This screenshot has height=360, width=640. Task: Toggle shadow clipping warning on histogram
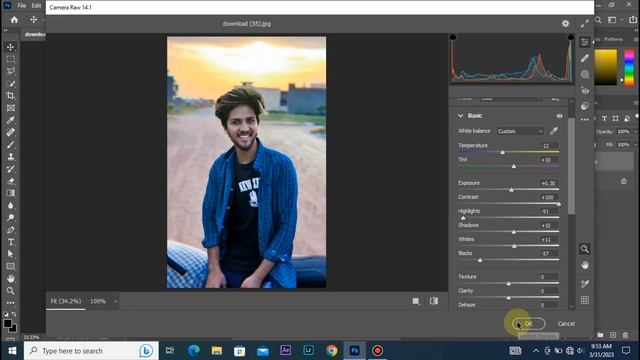453,37
